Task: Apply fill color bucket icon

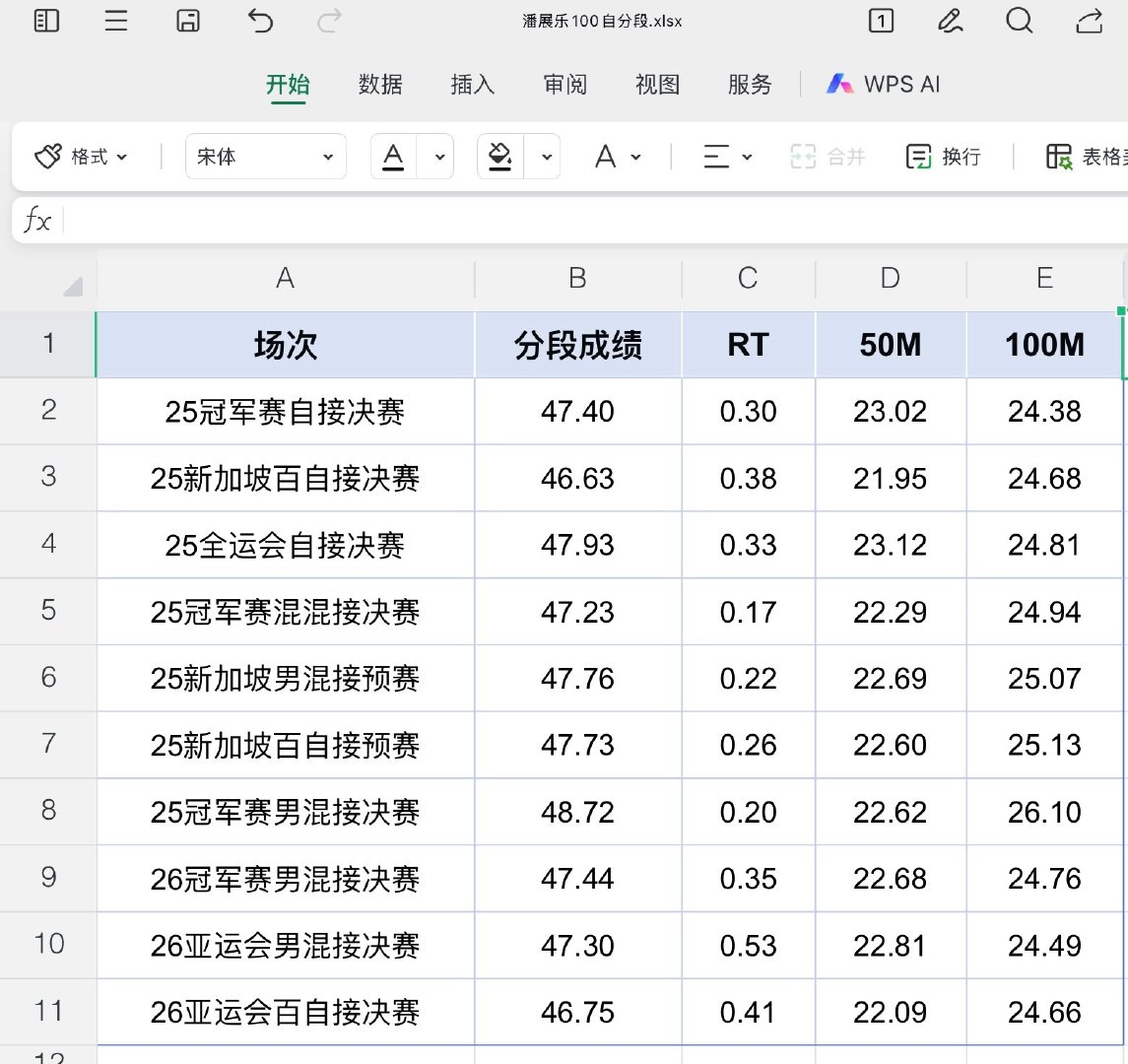Action: 499,156
